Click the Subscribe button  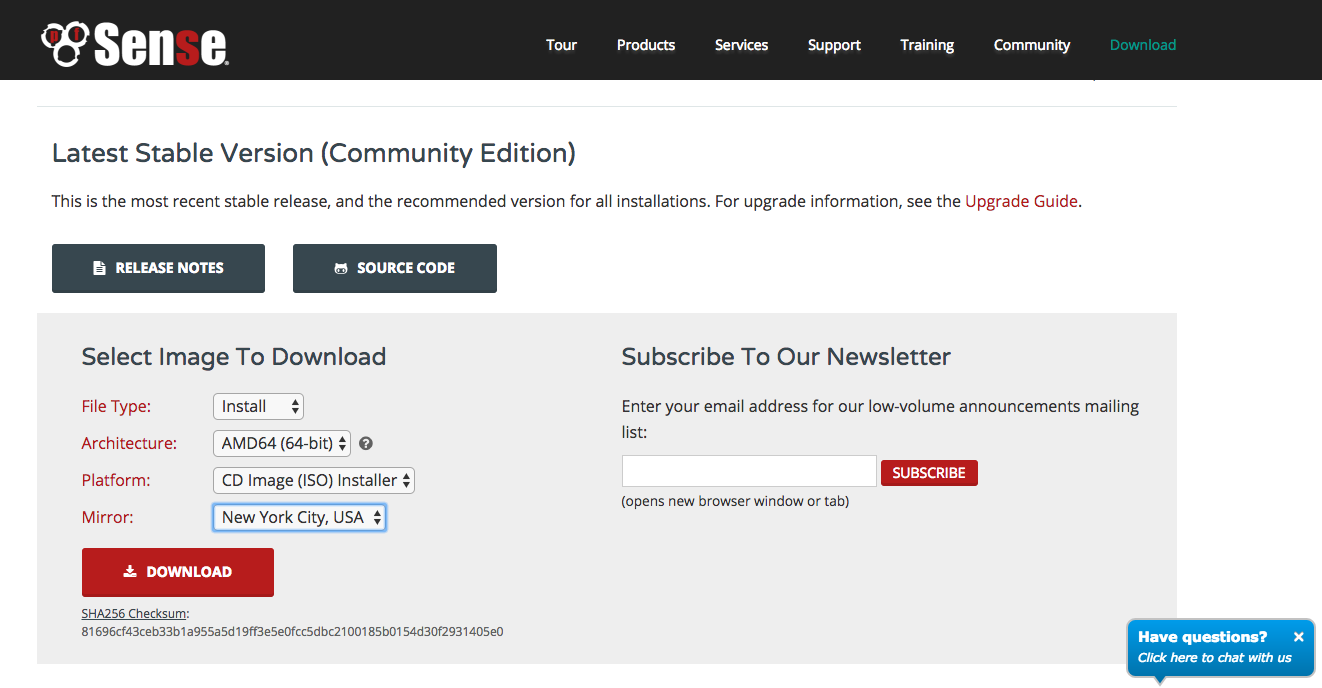pyautogui.click(x=928, y=473)
